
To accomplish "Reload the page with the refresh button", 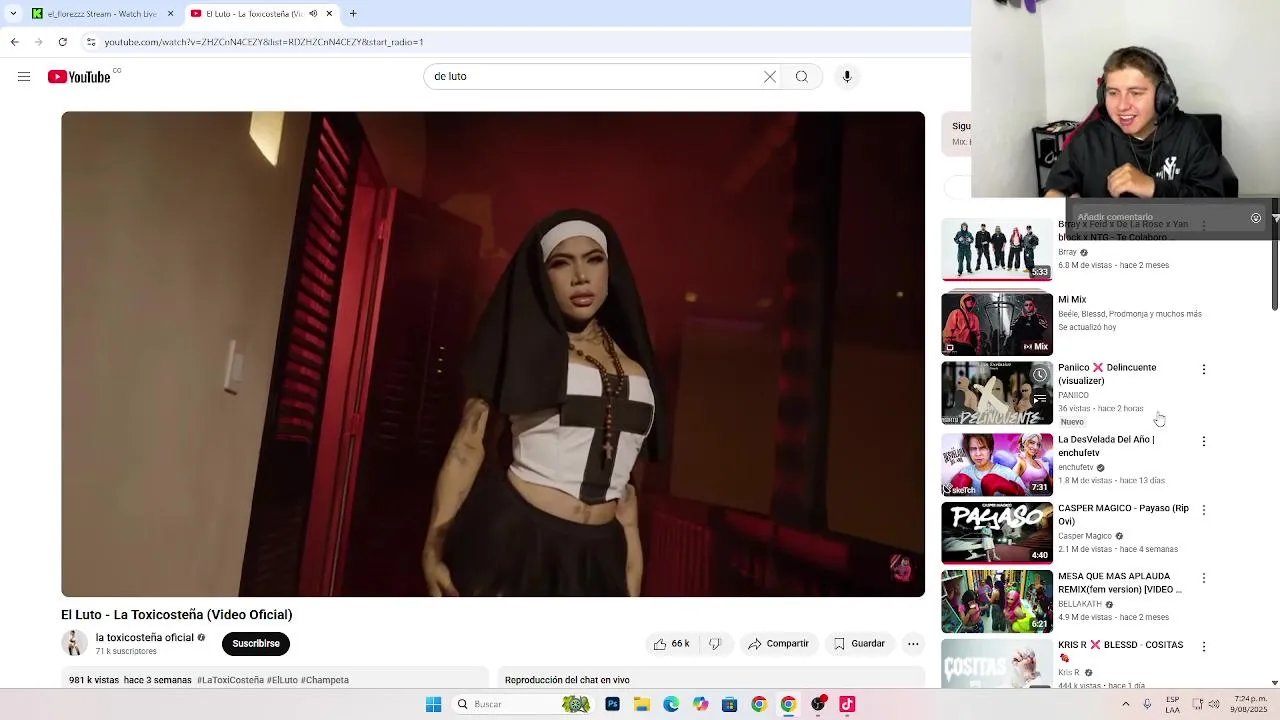I will pyautogui.click(x=62, y=42).
